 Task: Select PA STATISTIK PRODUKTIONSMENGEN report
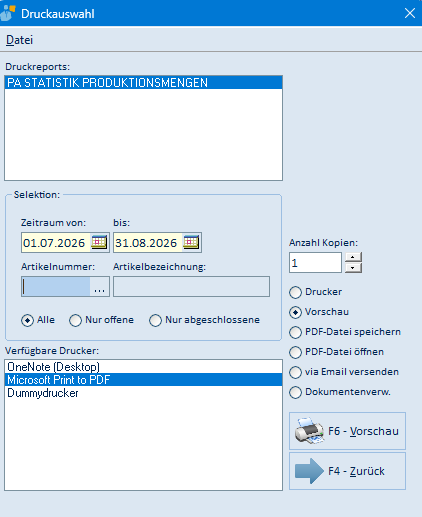(143, 82)
